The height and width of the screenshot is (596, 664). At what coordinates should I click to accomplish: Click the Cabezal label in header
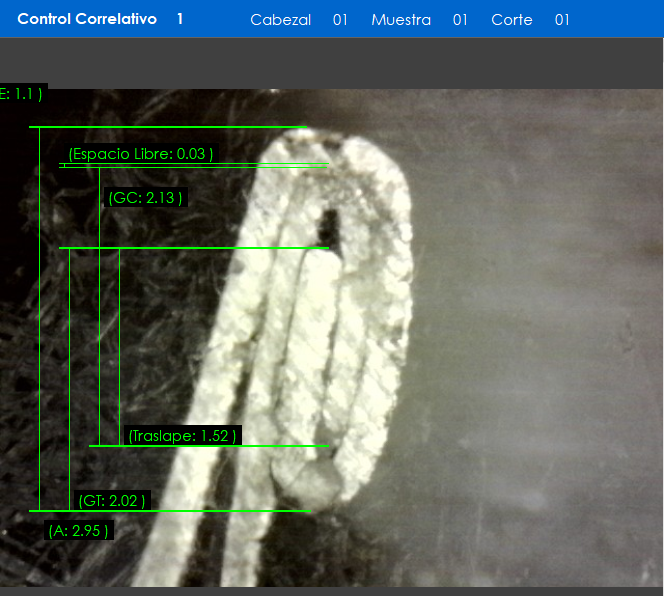[x=280, y=20]
